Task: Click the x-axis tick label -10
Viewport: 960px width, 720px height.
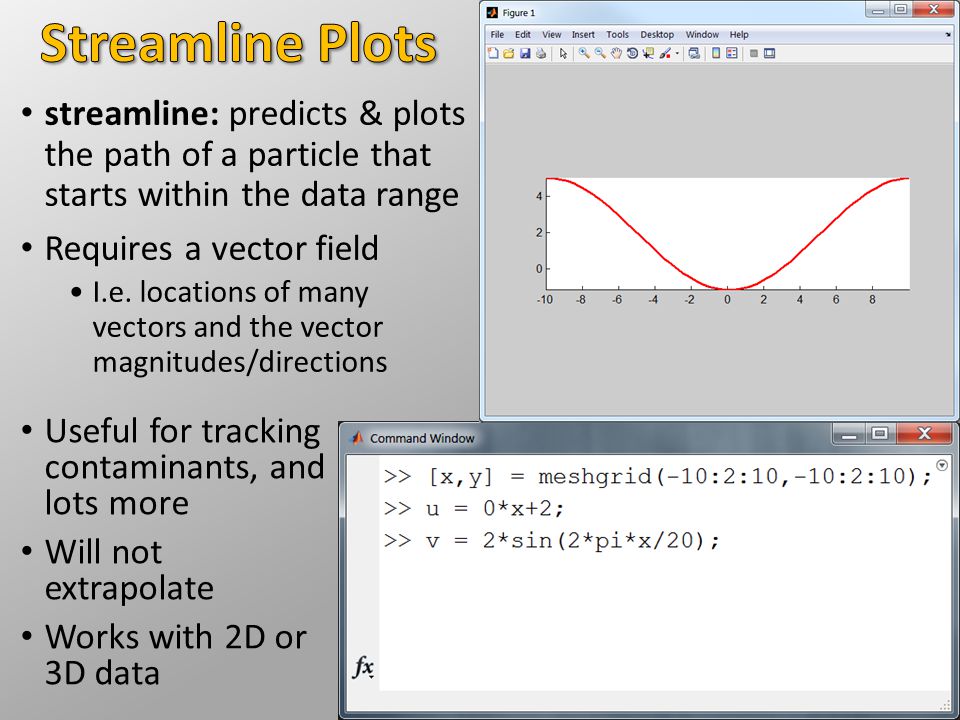Action: pos(544,300)
